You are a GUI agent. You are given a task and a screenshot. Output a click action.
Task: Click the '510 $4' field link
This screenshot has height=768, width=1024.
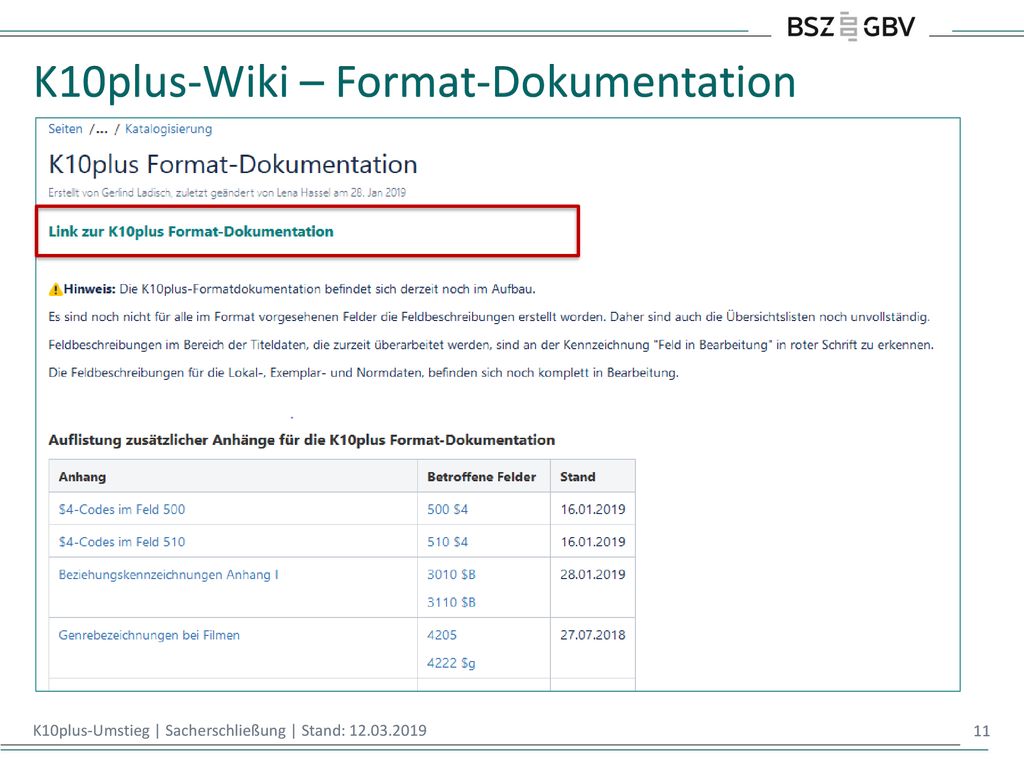tap(447, 542)
